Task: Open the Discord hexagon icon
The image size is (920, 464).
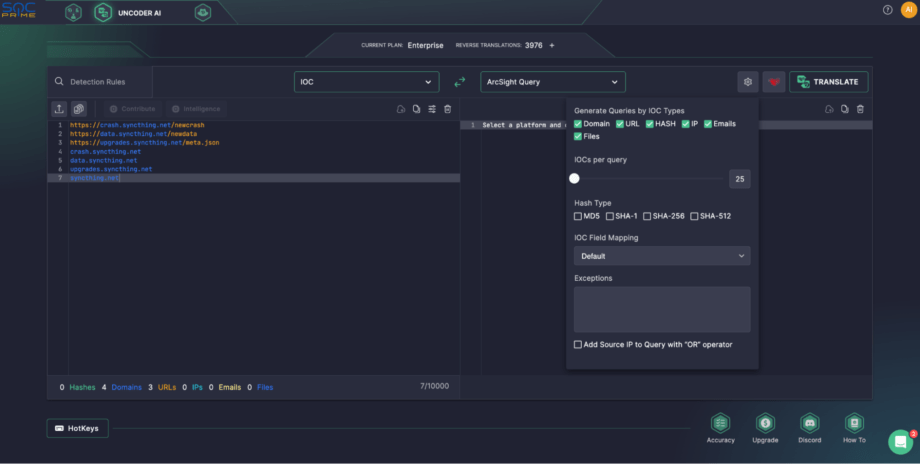Action: 809,423
